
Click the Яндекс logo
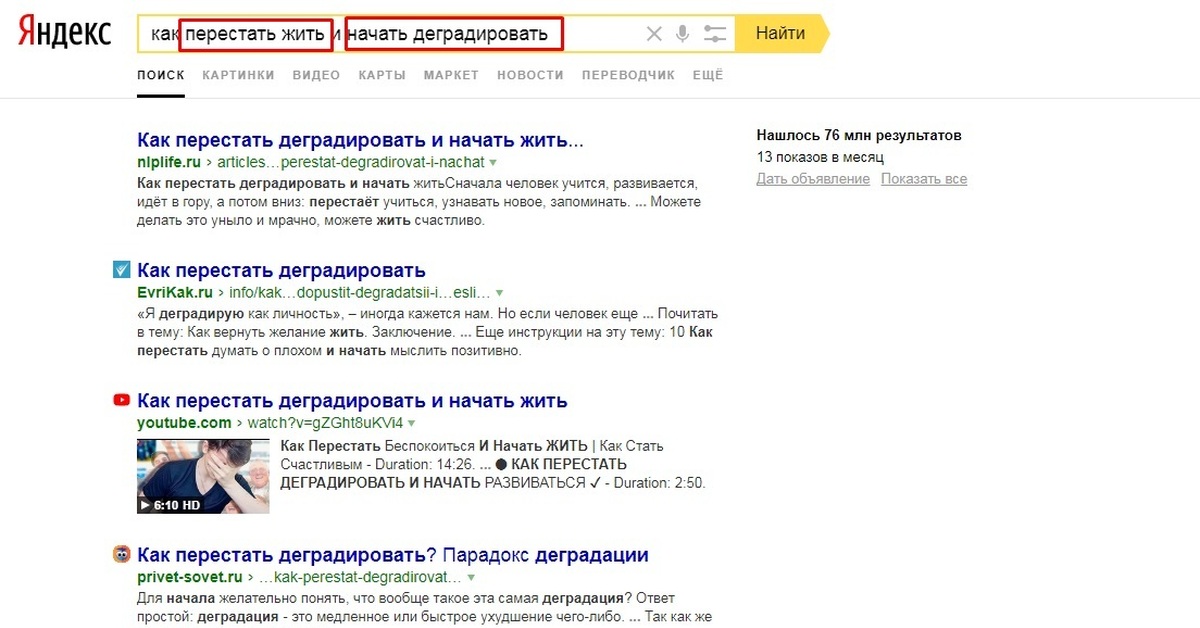tap(66, 33)
